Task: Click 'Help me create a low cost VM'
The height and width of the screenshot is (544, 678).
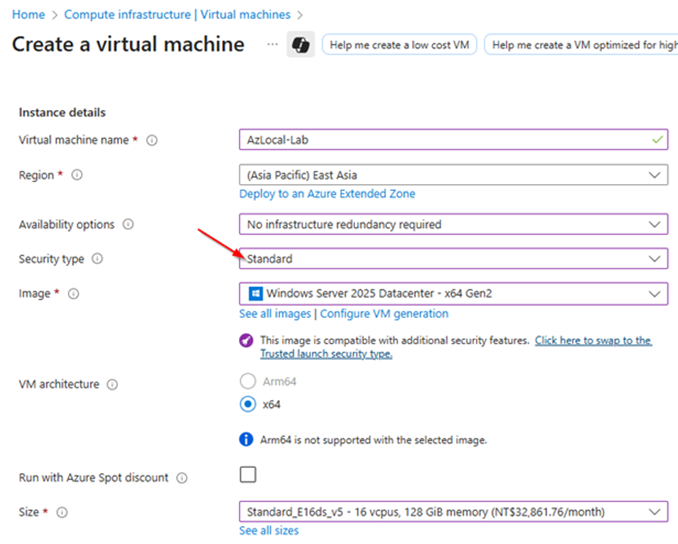Action: tap(399, 45)
